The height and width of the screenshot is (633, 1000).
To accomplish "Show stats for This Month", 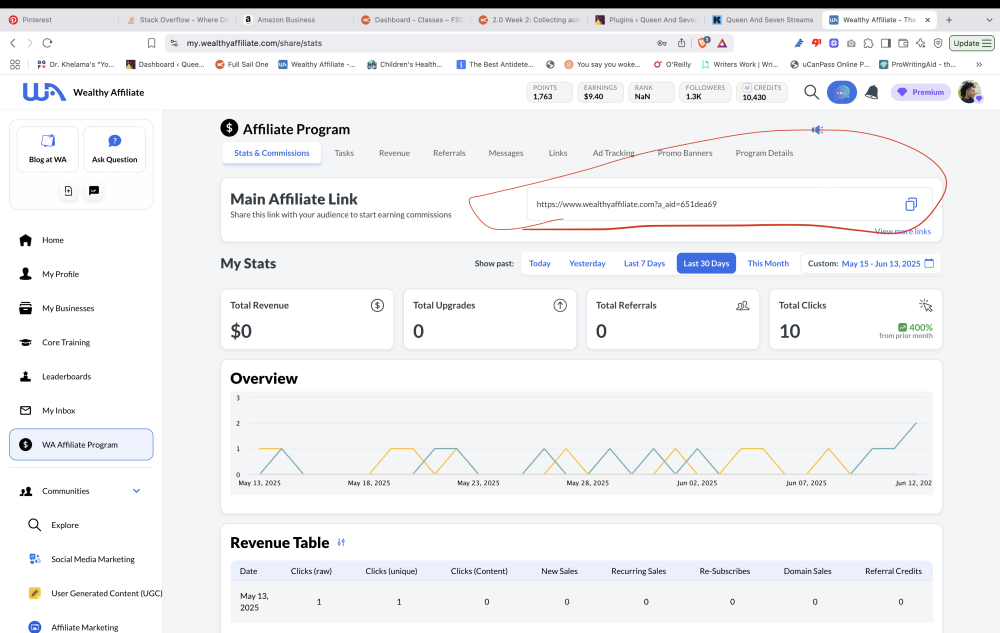I will click(x=768, y=263).
